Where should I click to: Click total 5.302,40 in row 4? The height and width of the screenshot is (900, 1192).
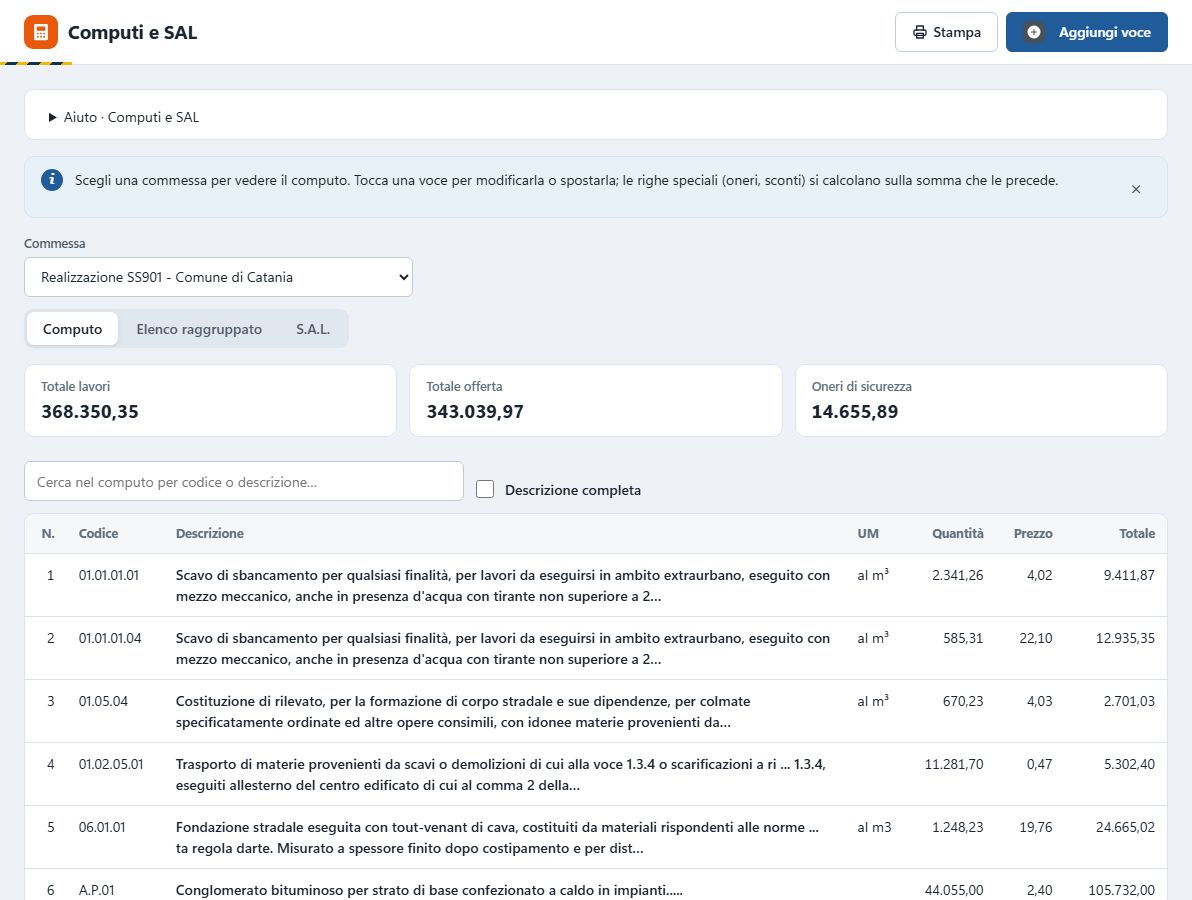1129,764
